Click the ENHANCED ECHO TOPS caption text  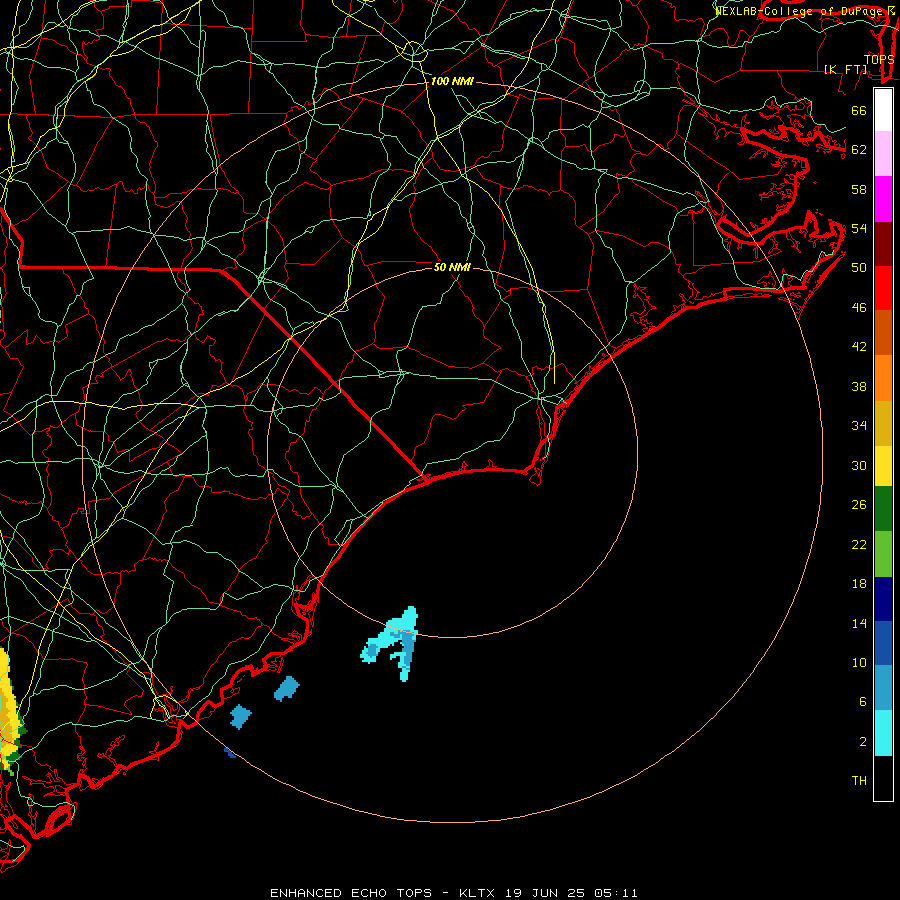(351, 893)
